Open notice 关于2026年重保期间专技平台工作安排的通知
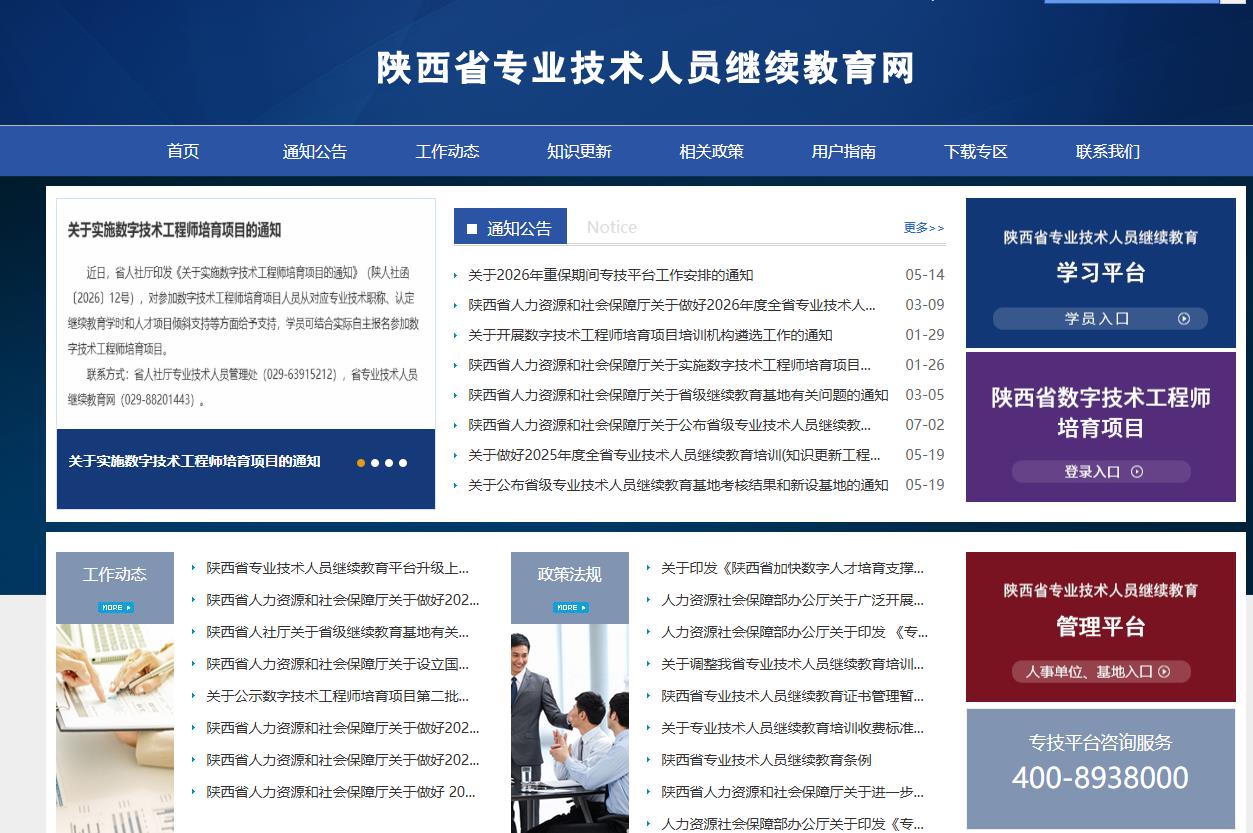This screenshot has width=1253, height=833. click(611, 275)
